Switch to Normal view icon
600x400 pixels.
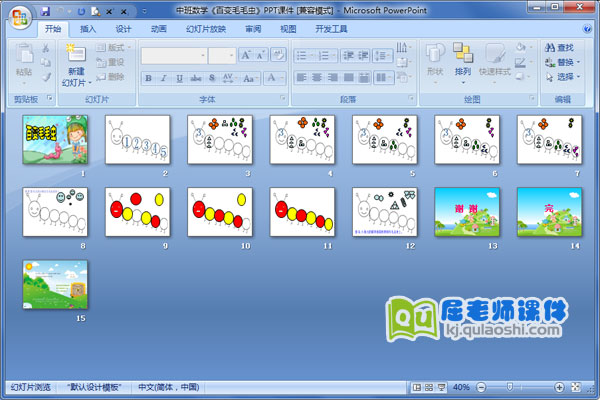417,388
